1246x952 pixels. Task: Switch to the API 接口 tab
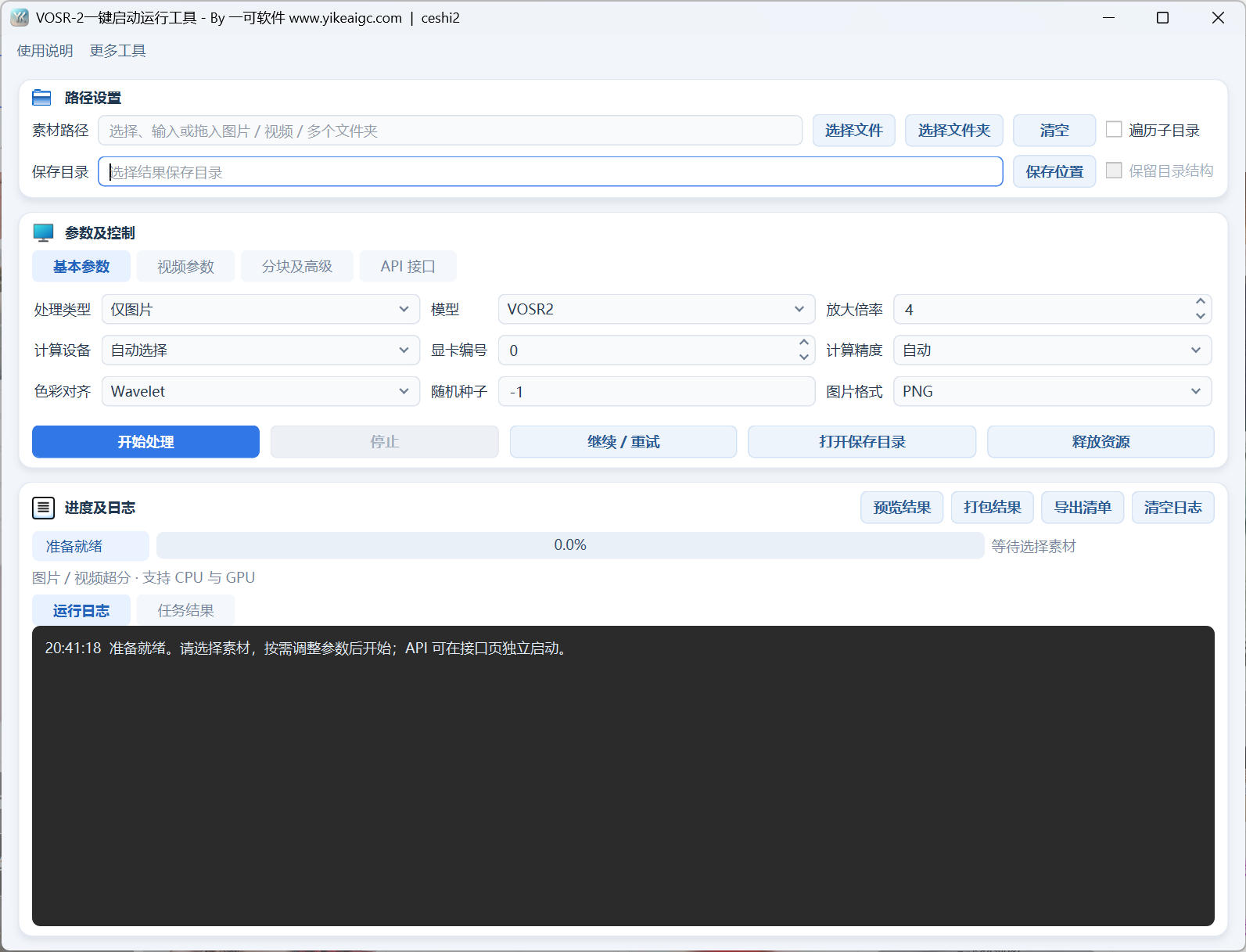coord(408,267)
